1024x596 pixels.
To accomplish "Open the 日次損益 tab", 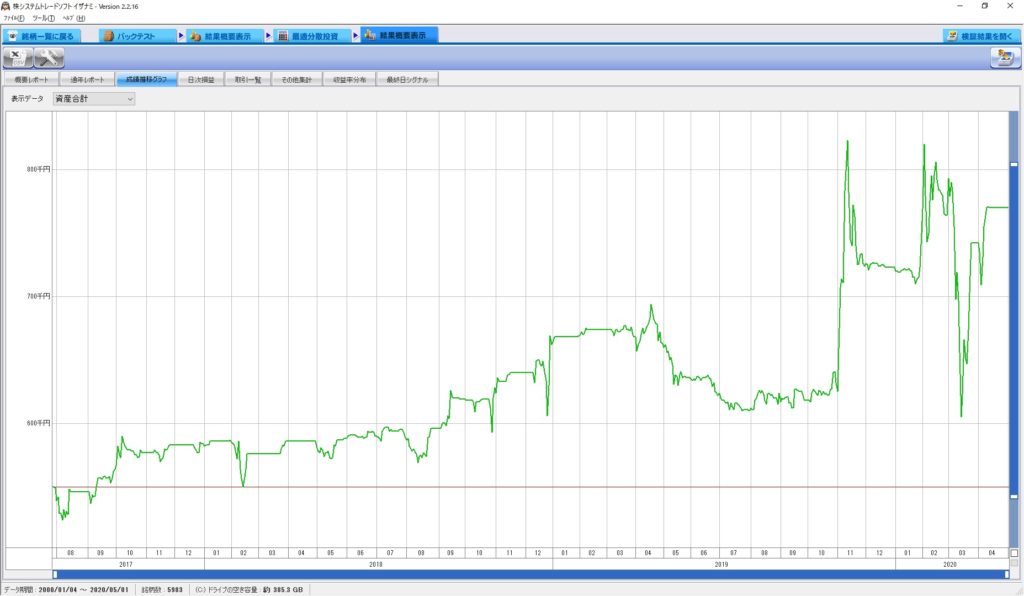I will click(x=201, y=79).
